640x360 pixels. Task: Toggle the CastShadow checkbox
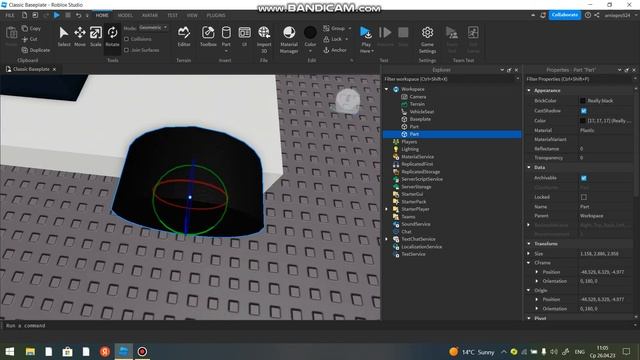coord(584,111)
